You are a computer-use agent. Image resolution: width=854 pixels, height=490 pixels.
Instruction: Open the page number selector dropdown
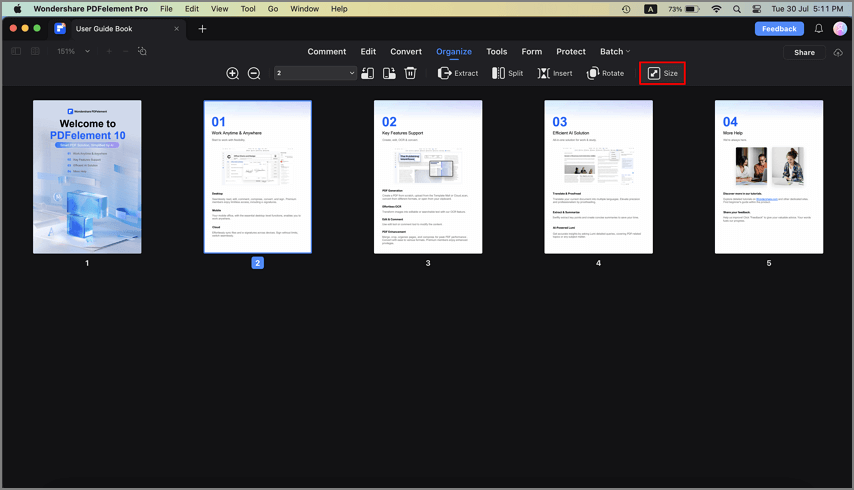315,73
